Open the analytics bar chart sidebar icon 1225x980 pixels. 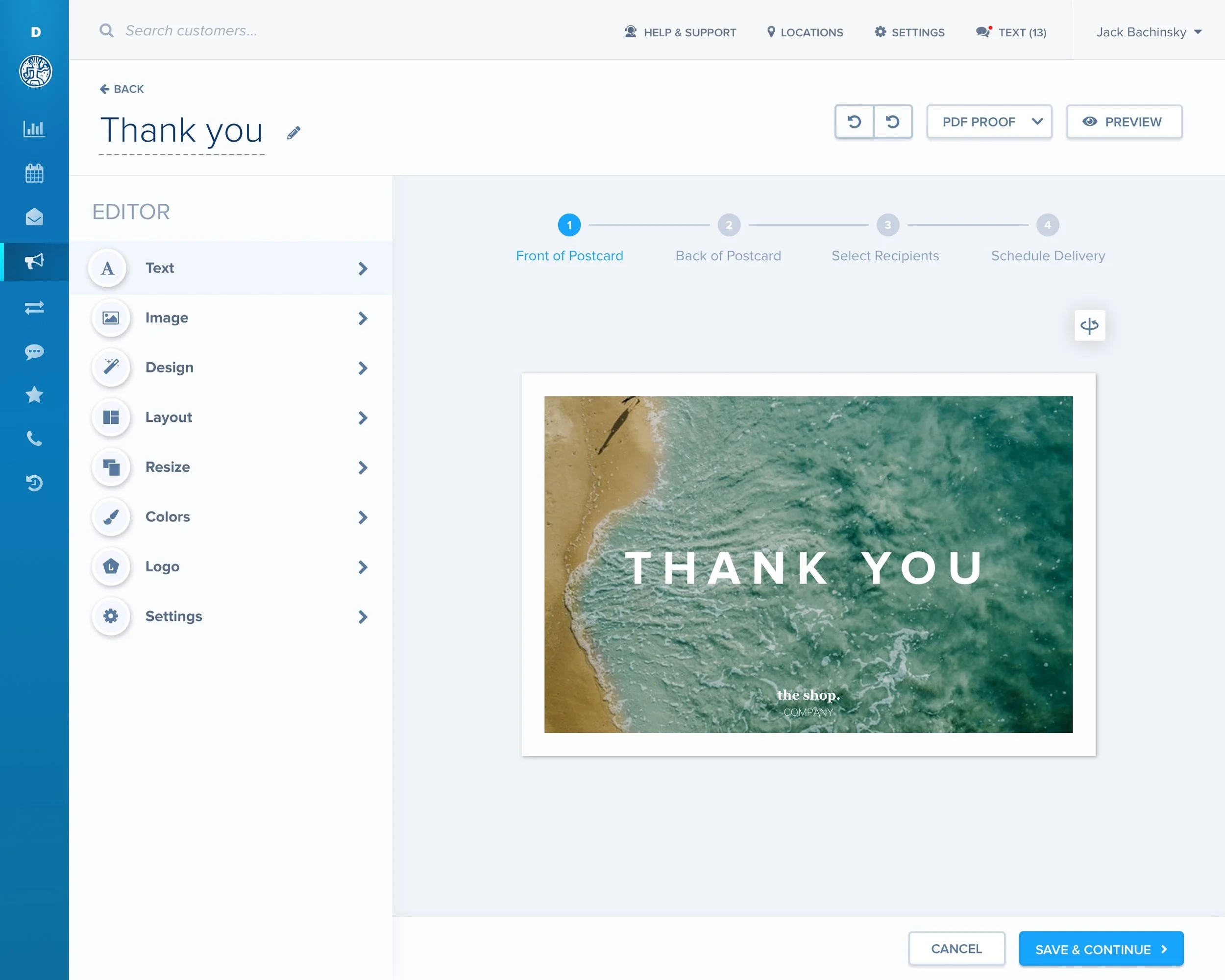click(x=34, y=129)
